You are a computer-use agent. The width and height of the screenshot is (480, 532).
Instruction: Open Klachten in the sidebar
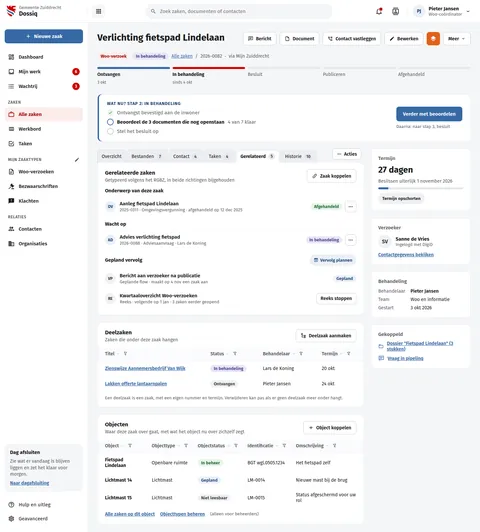(x=44, y=201)
